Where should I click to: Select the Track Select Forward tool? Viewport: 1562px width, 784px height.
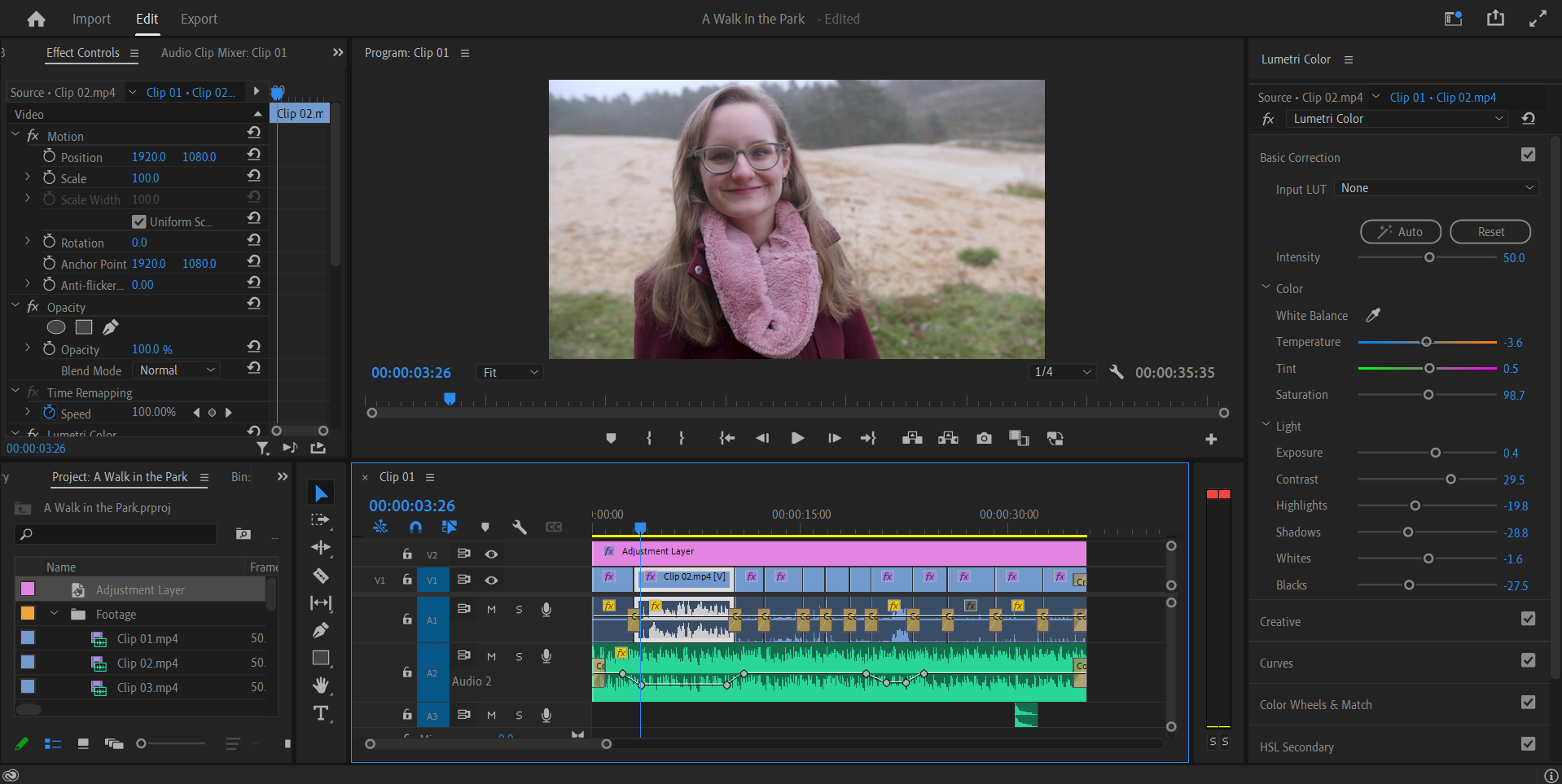(x=321, y=519)
